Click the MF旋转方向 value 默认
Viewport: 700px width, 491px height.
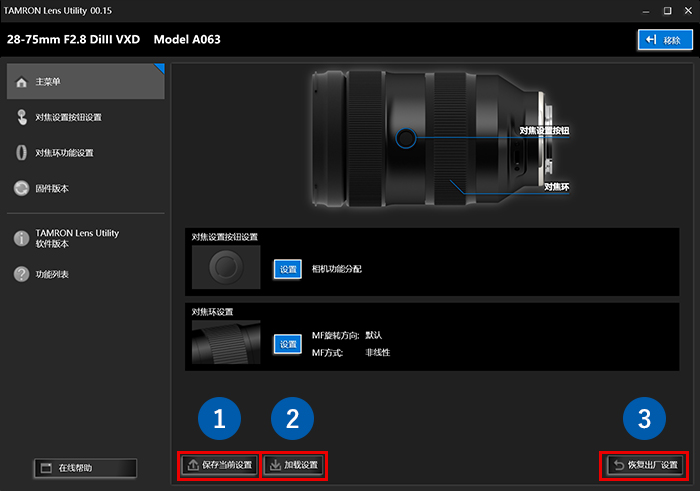point(374,335)
